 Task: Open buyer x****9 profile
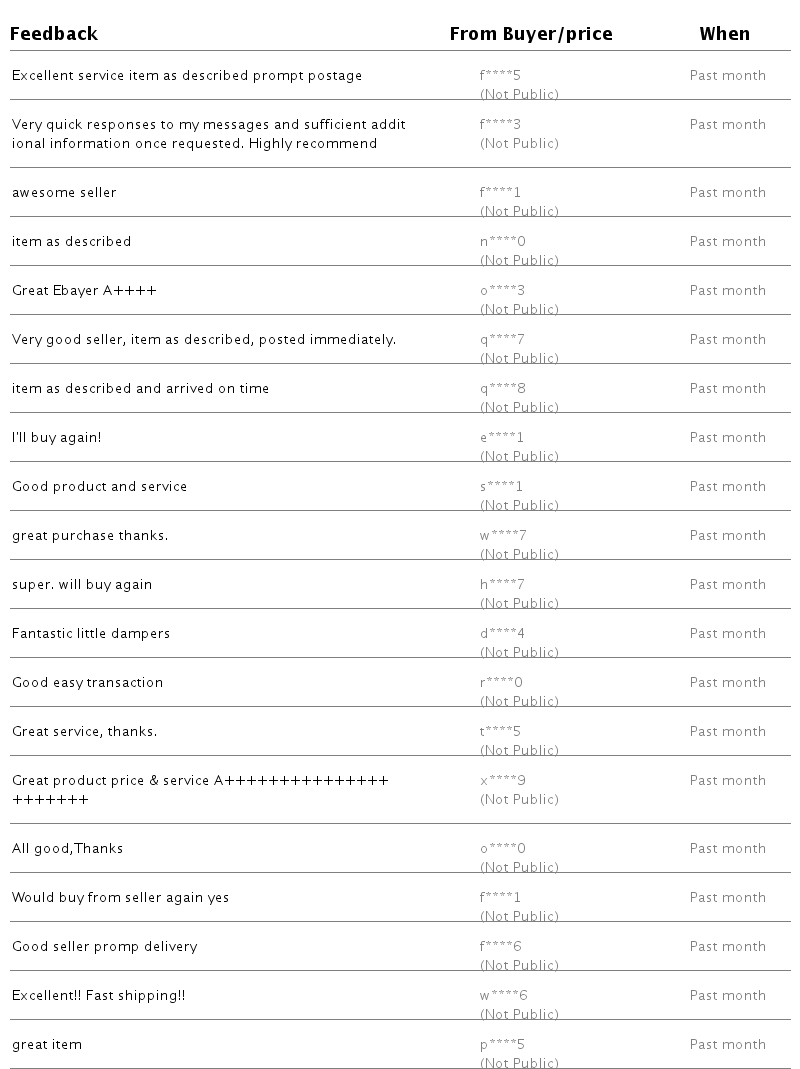point(503,781)
